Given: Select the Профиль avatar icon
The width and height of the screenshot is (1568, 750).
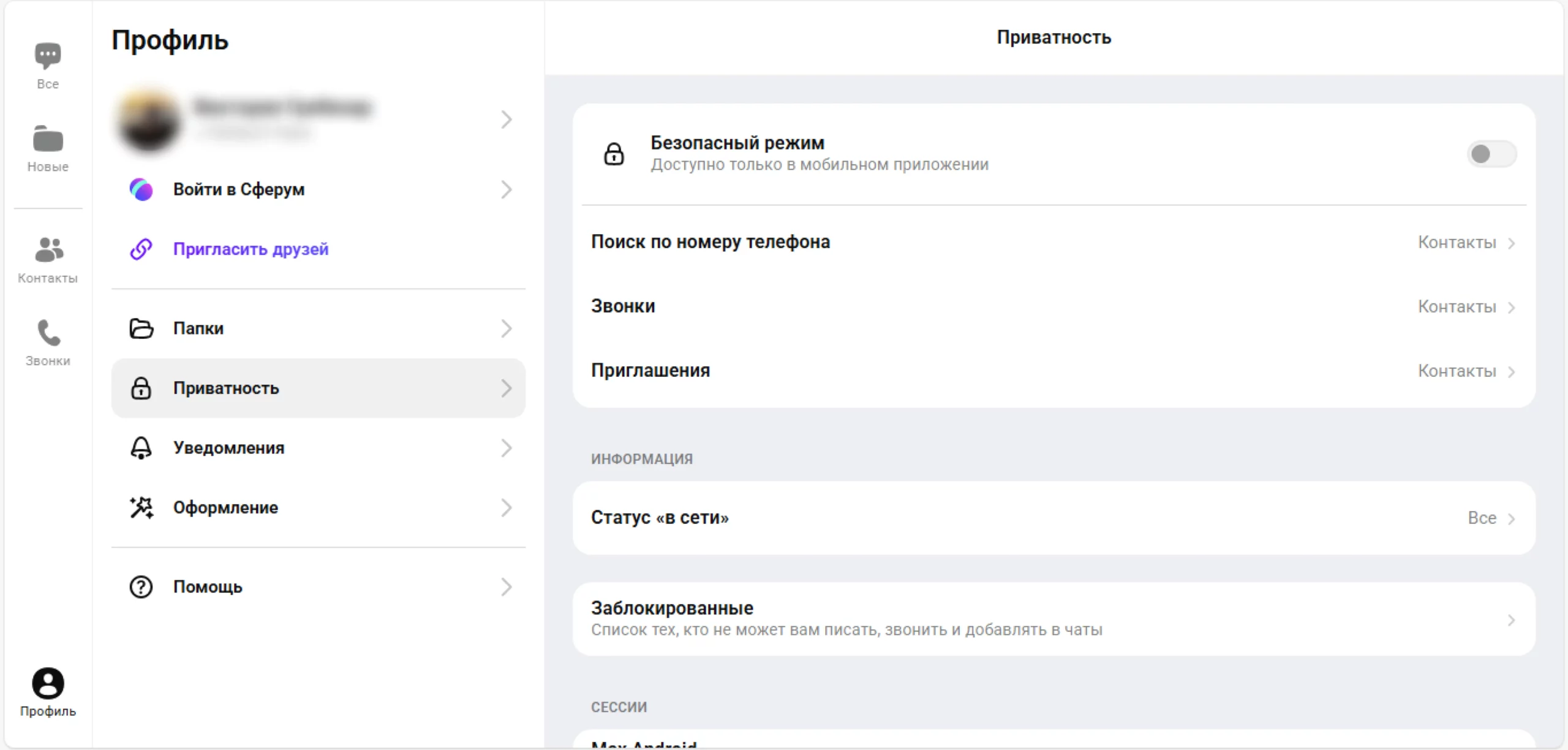Looking at the screenshot, I should [x=48, y=683].
